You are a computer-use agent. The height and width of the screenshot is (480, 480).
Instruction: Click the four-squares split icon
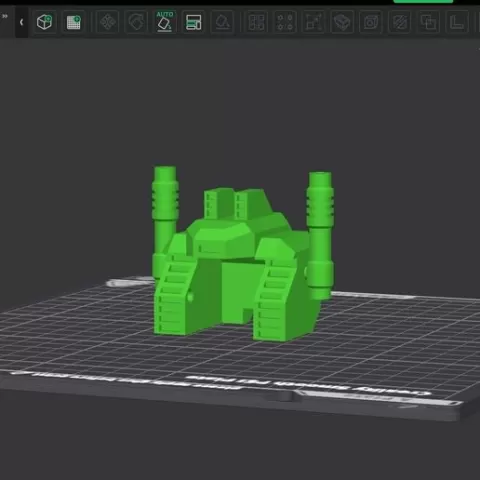[x=256, y=22]
